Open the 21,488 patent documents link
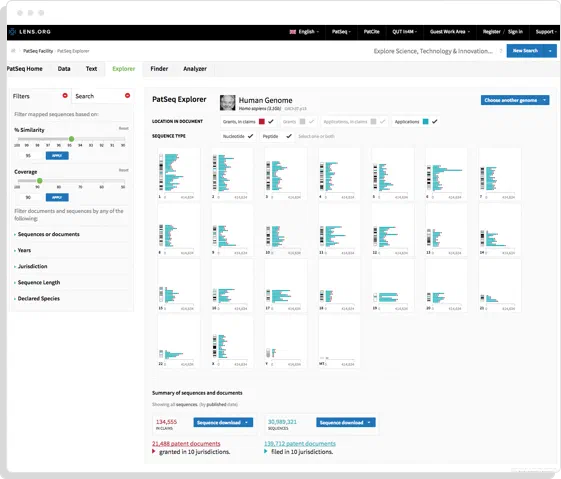The image size is (561, 479). click(186, 444)
